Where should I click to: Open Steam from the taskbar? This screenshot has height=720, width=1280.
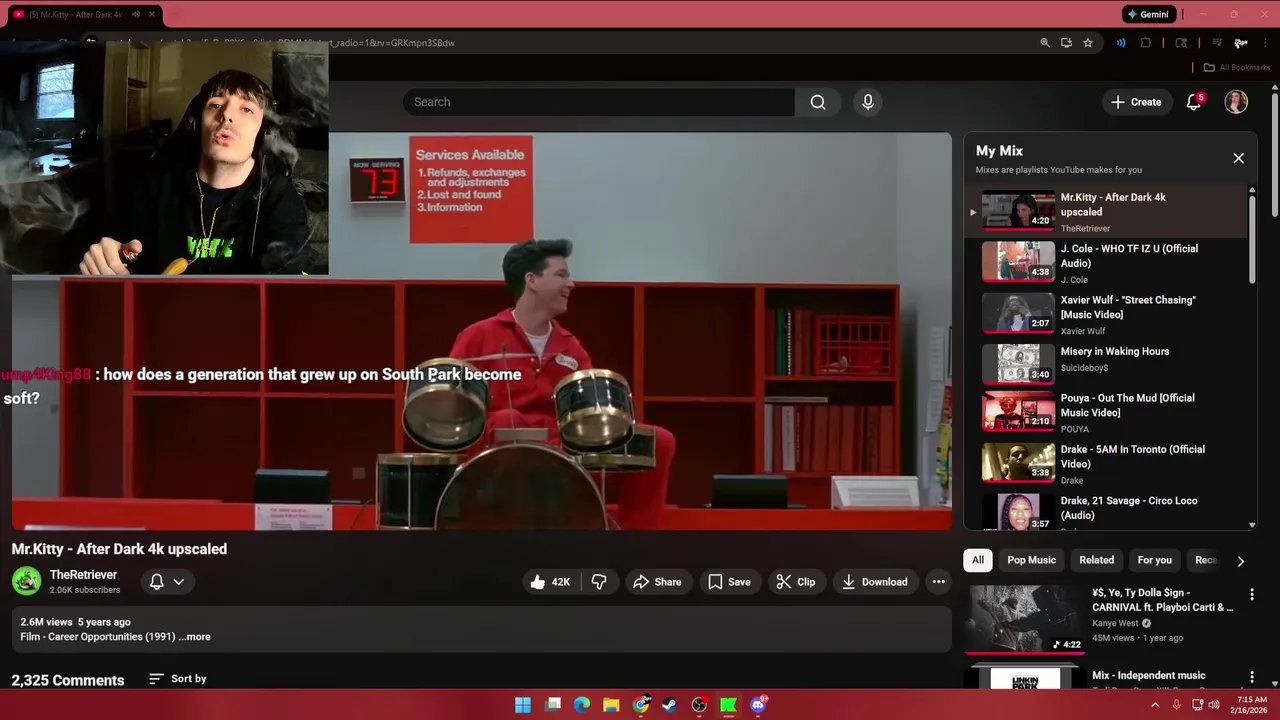tap(670, 705)
